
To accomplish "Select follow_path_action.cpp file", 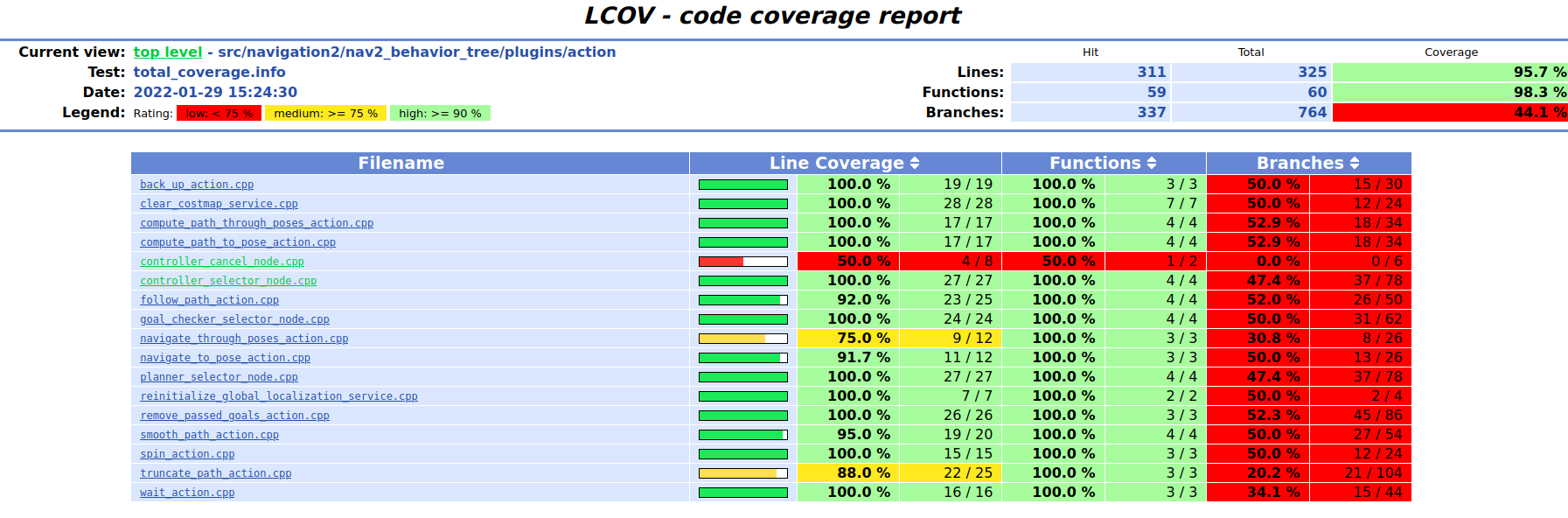I will pos(209,300).
